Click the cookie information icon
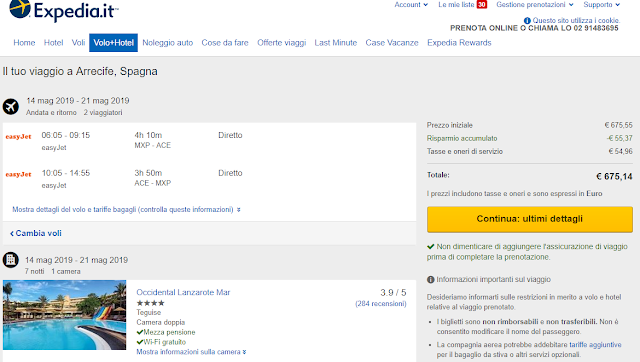The height and width of the screenshot is (362, 640). point(527,20)
